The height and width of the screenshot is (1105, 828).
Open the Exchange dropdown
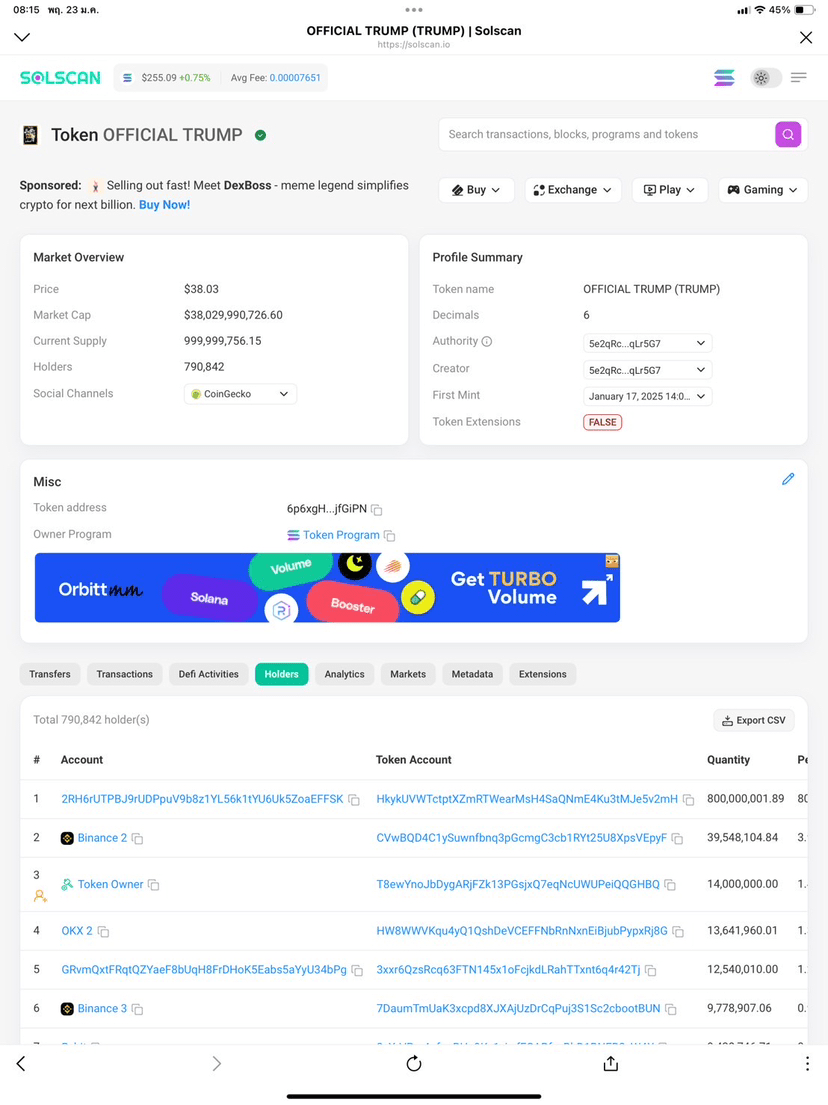573,190
